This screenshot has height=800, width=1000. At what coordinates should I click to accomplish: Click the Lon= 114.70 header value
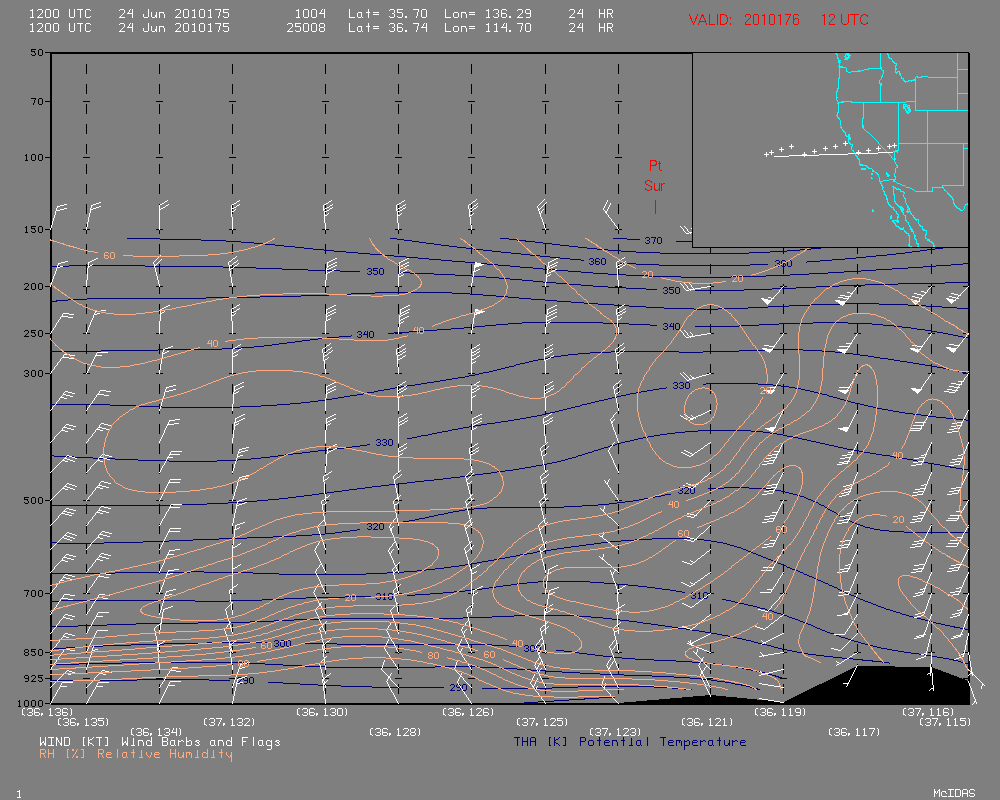[x=488, y=27]
